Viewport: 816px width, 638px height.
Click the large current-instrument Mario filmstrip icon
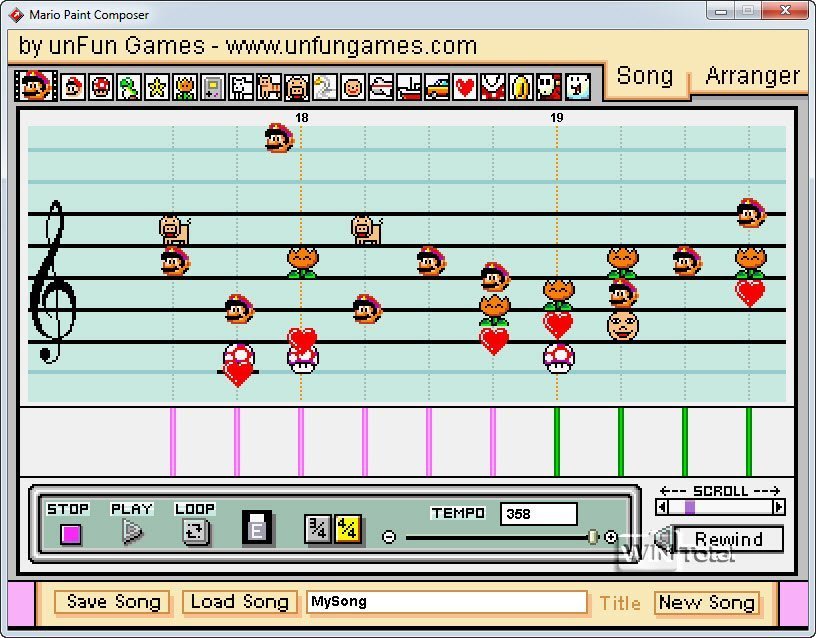[36, 86]
